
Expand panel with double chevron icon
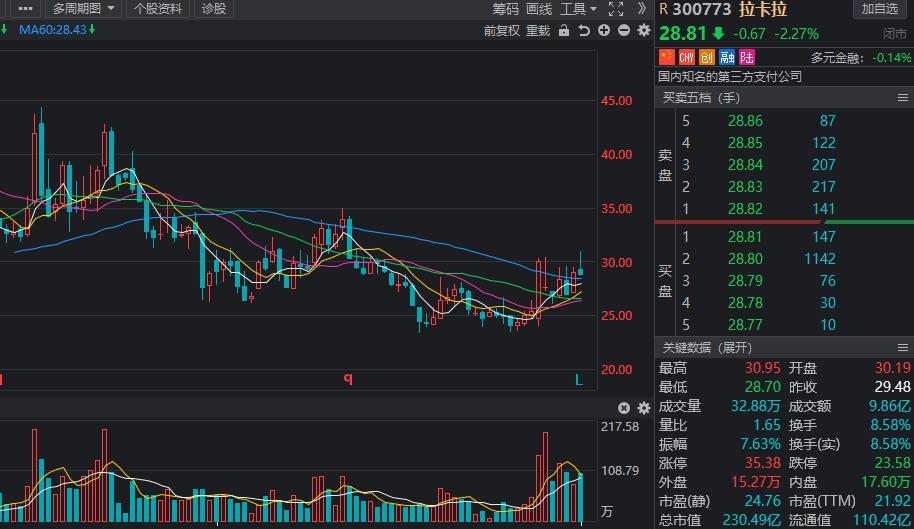642,8
